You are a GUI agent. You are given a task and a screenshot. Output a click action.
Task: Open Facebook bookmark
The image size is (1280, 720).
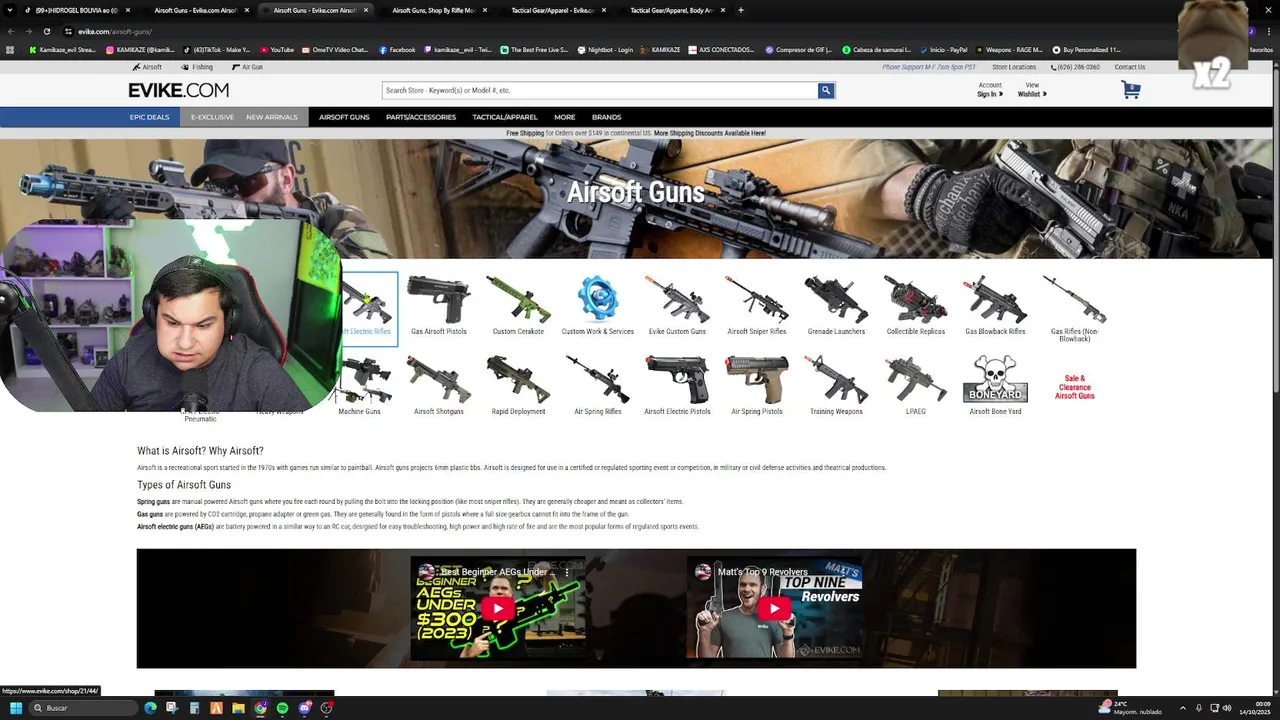point(397,49)
